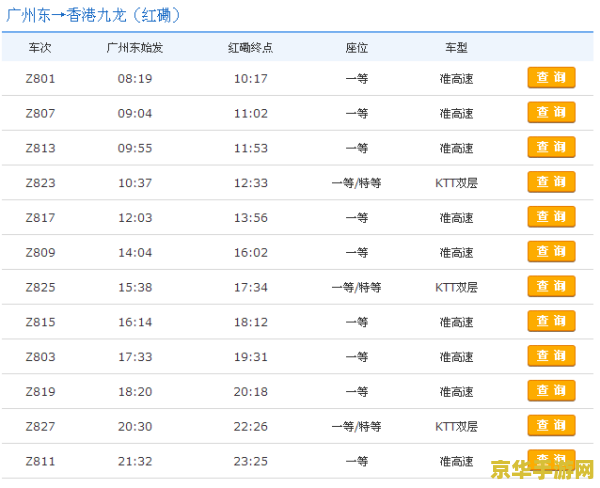The image size is (600, 488).
Task: Click 一等/特等 seat cell for Z827
Action: pos(357,427)
